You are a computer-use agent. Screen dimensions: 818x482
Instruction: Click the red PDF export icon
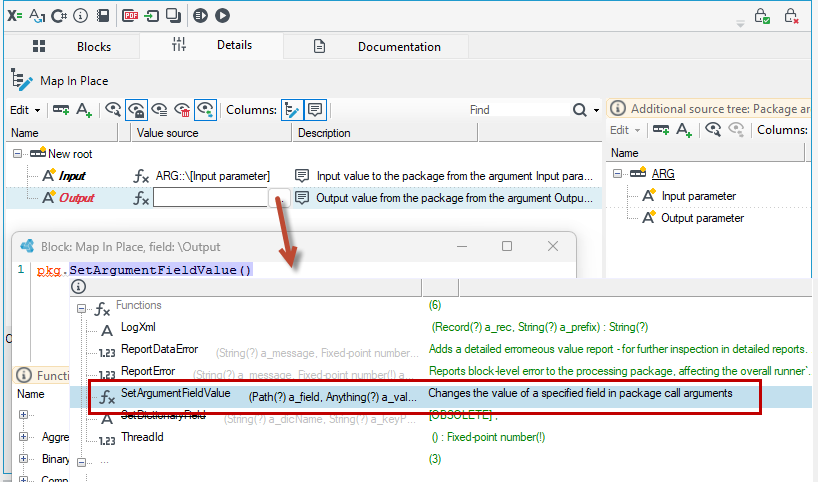pos(130,16)
